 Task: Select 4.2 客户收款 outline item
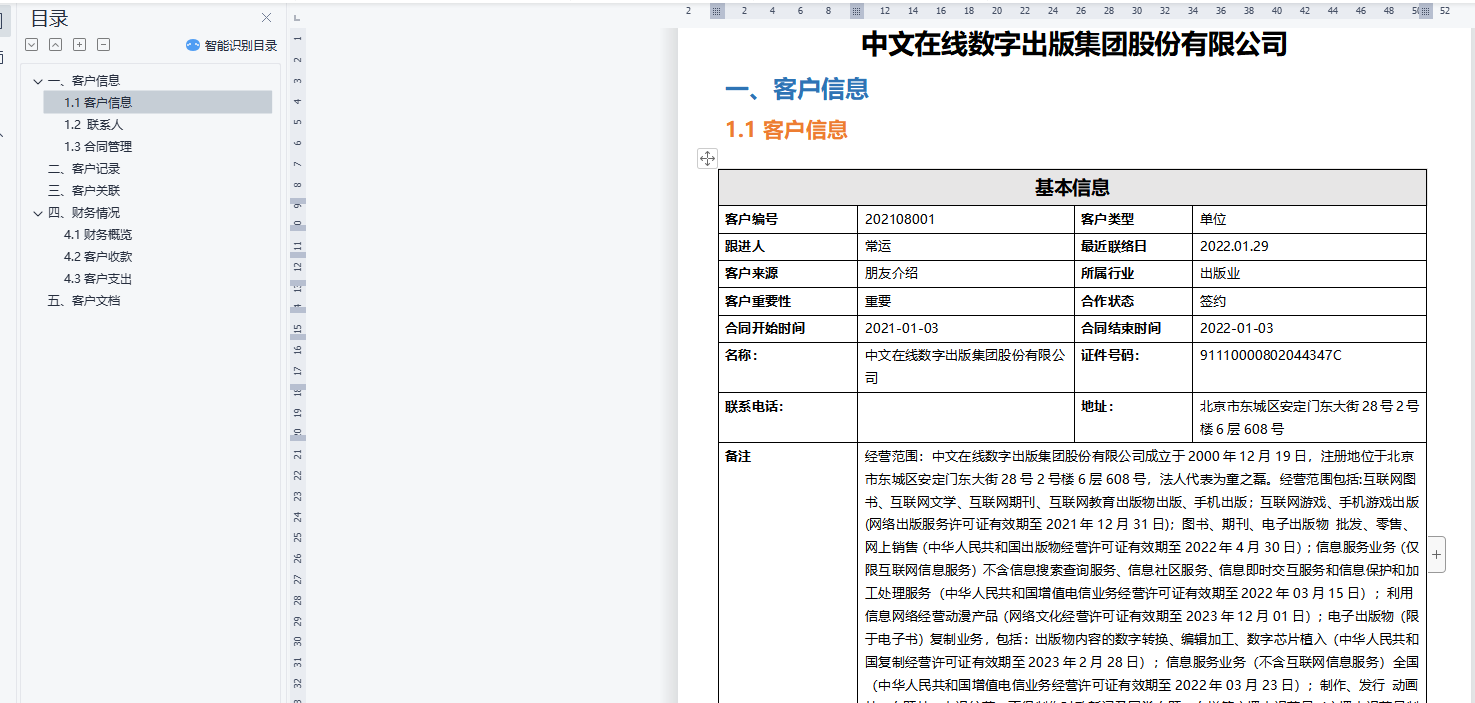98,257
